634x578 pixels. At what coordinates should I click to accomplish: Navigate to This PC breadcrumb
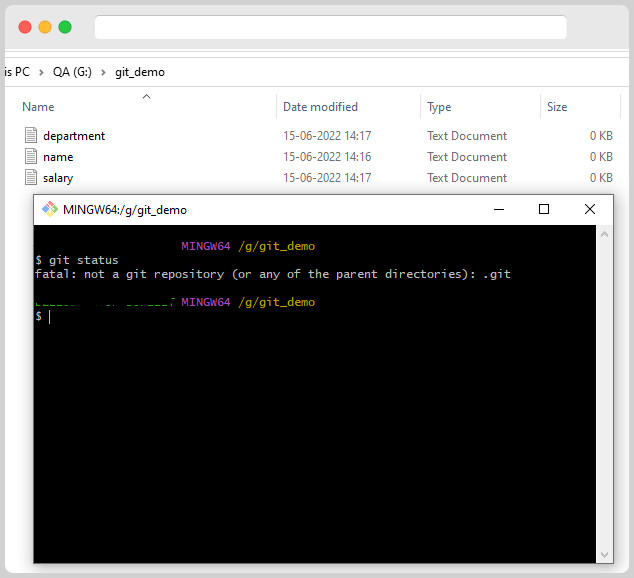pos(17,72)
